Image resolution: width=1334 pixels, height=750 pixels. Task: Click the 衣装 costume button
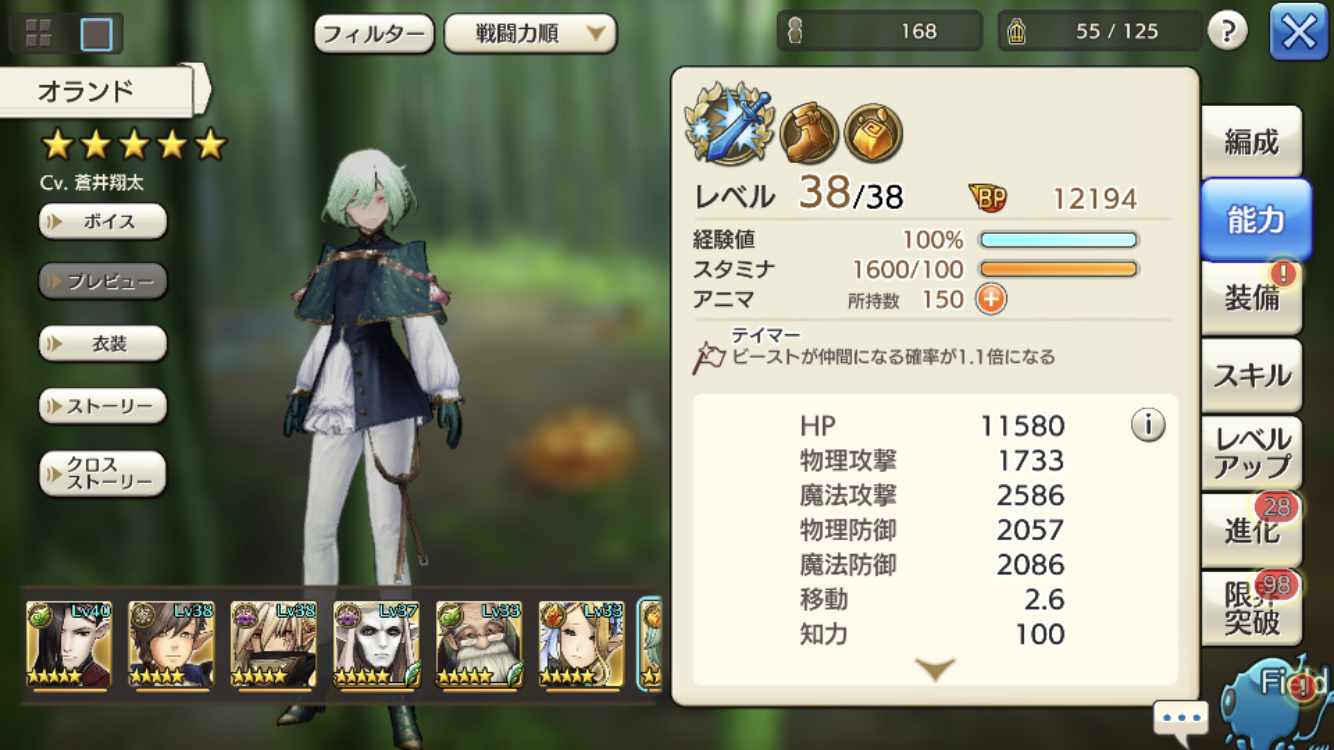point(103,344)
